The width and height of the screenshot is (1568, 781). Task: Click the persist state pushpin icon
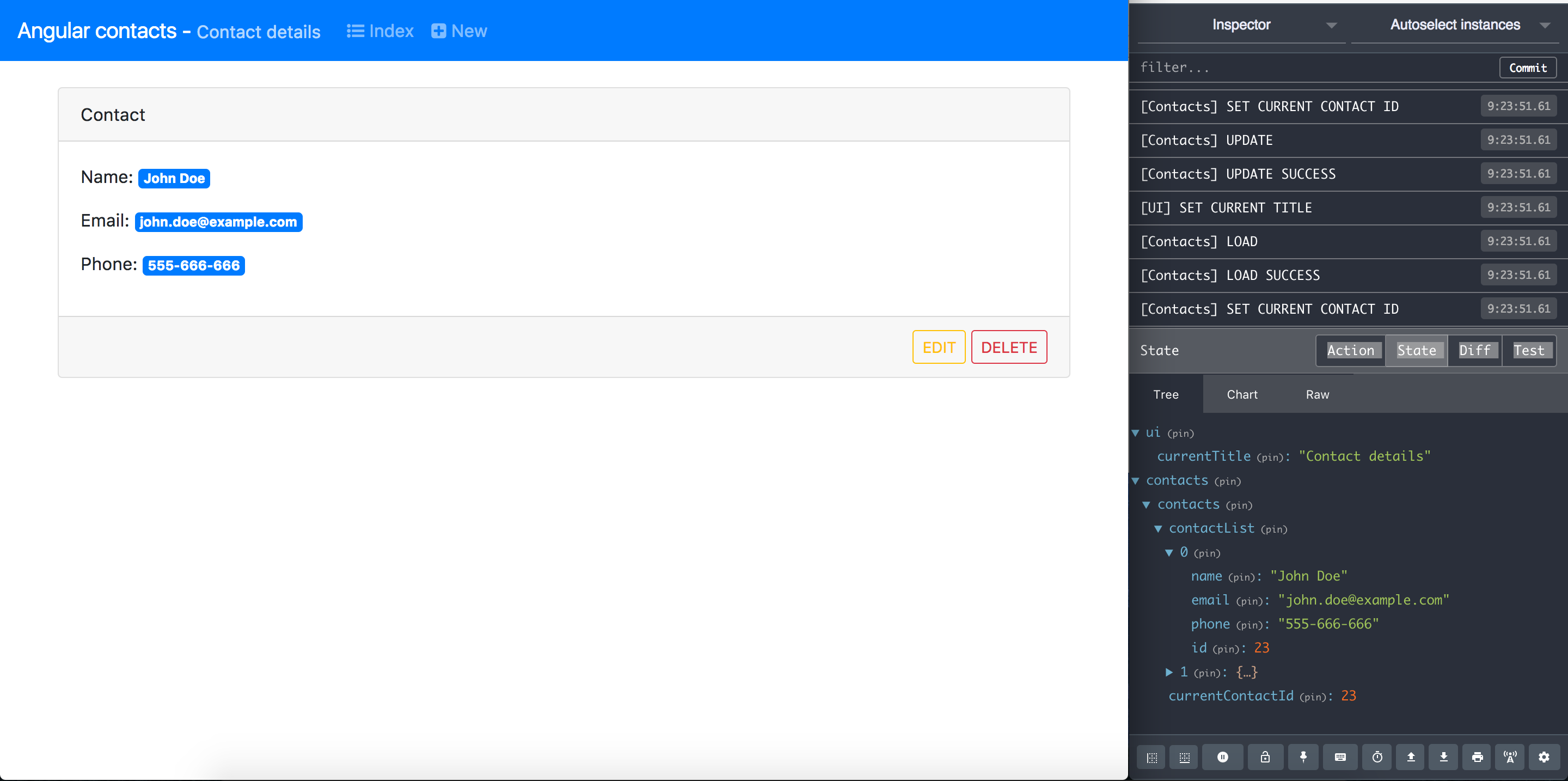pyautogui.click(x=1303, y=756)
